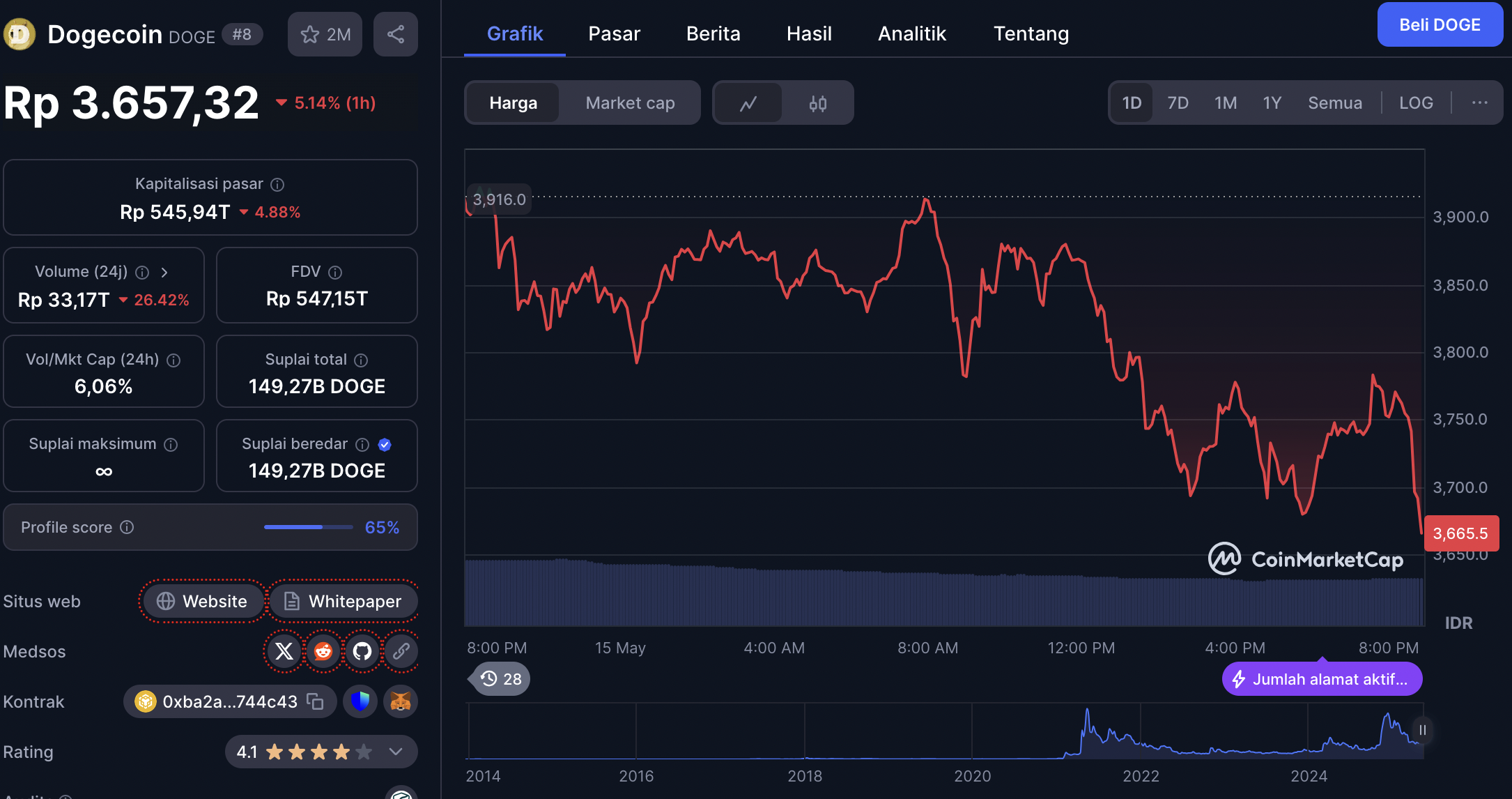Screen dimensions: 1512x799
Task: Click pause handle on range slider
Action: (1422, 730)
